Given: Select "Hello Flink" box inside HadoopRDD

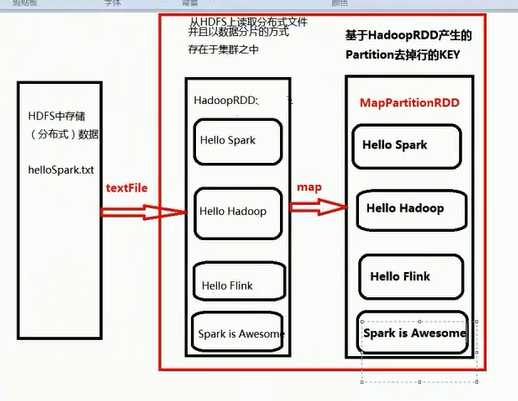Looking at the screenshot, I should click(x=239, y=281).
